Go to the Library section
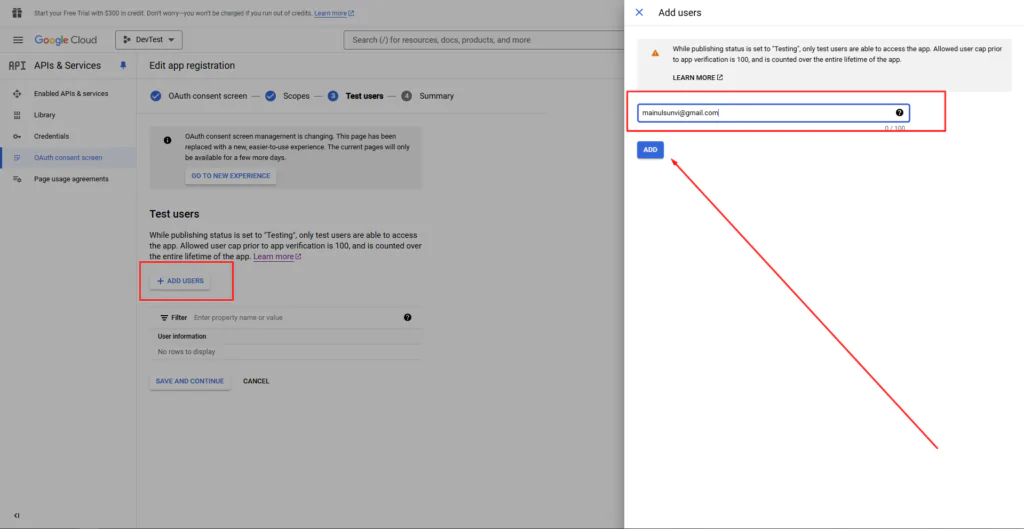 coord(44,115)
